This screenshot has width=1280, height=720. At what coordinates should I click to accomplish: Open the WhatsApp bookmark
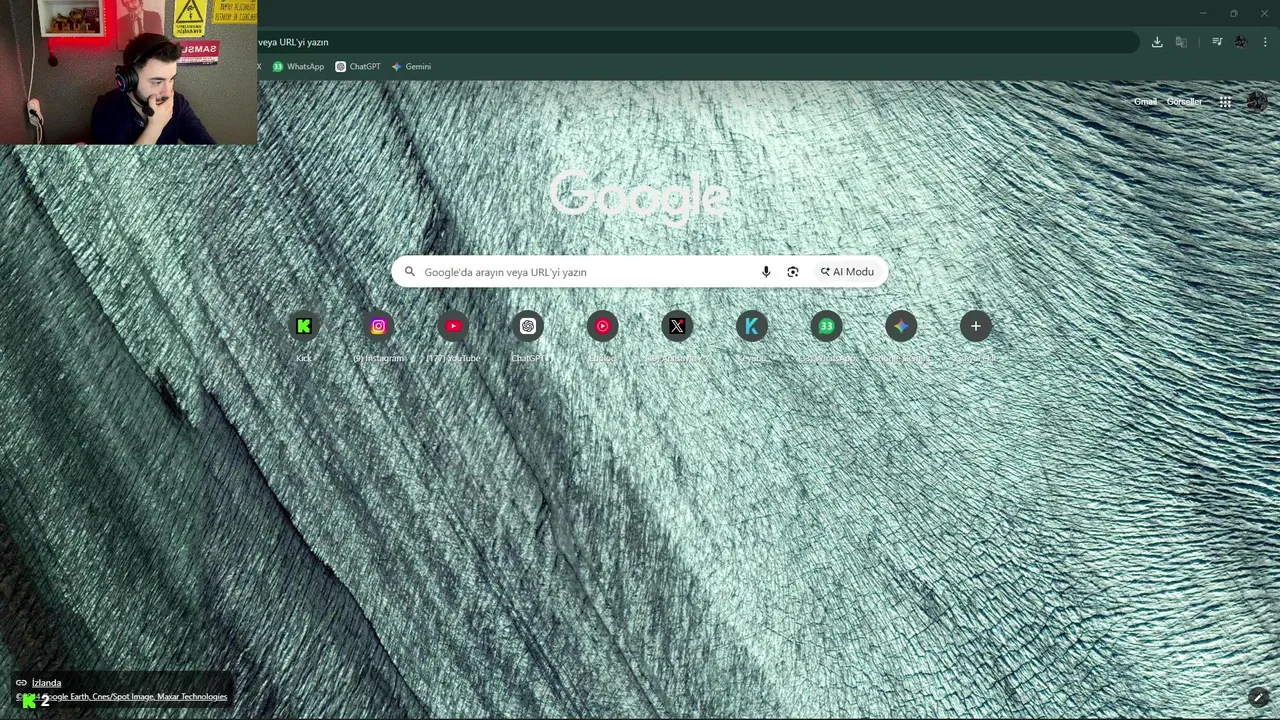coord(298,67)
